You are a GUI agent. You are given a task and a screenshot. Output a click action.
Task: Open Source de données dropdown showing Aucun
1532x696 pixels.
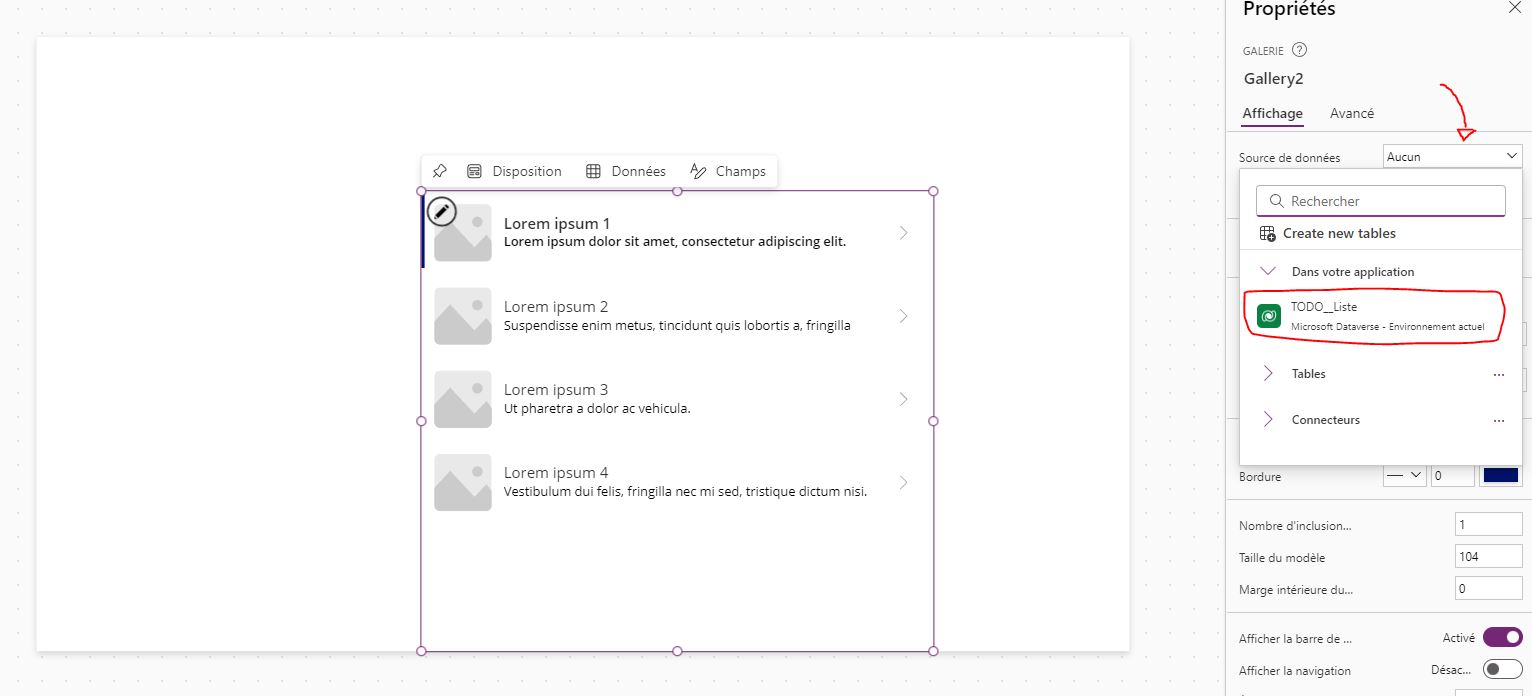pyautogui.click(x=1453, y=156)
